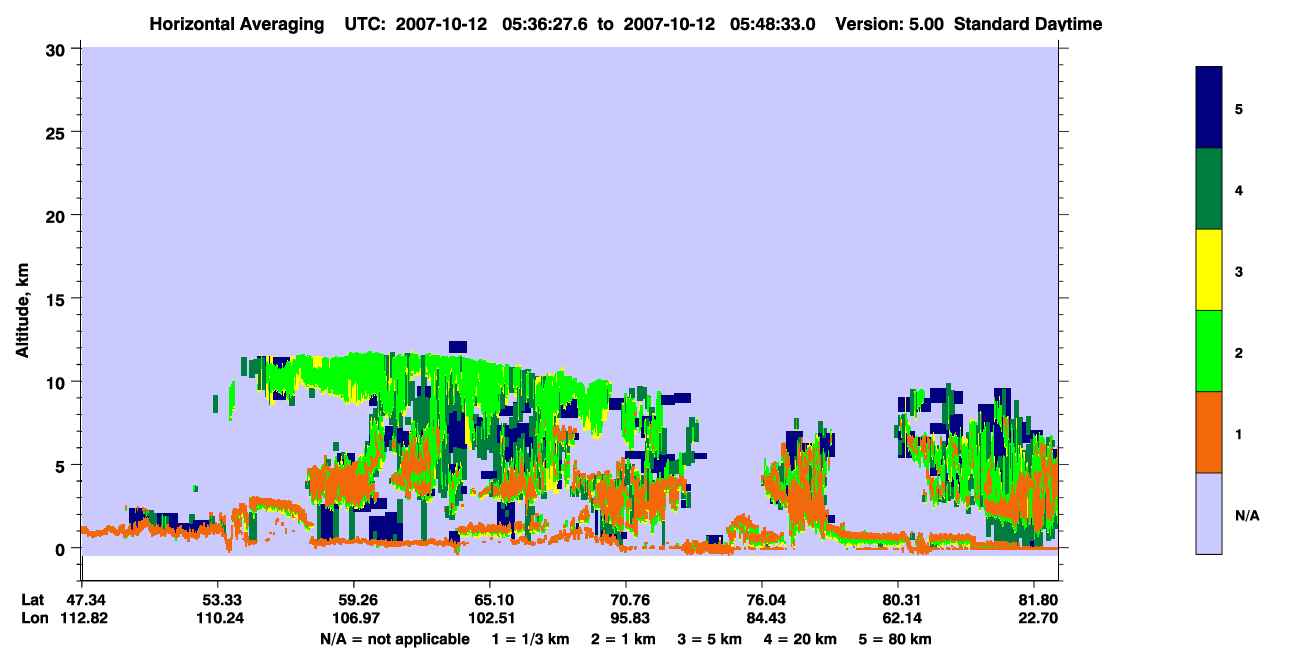
Task: Click the color bar label '4'
Action: click(1238, 189)
